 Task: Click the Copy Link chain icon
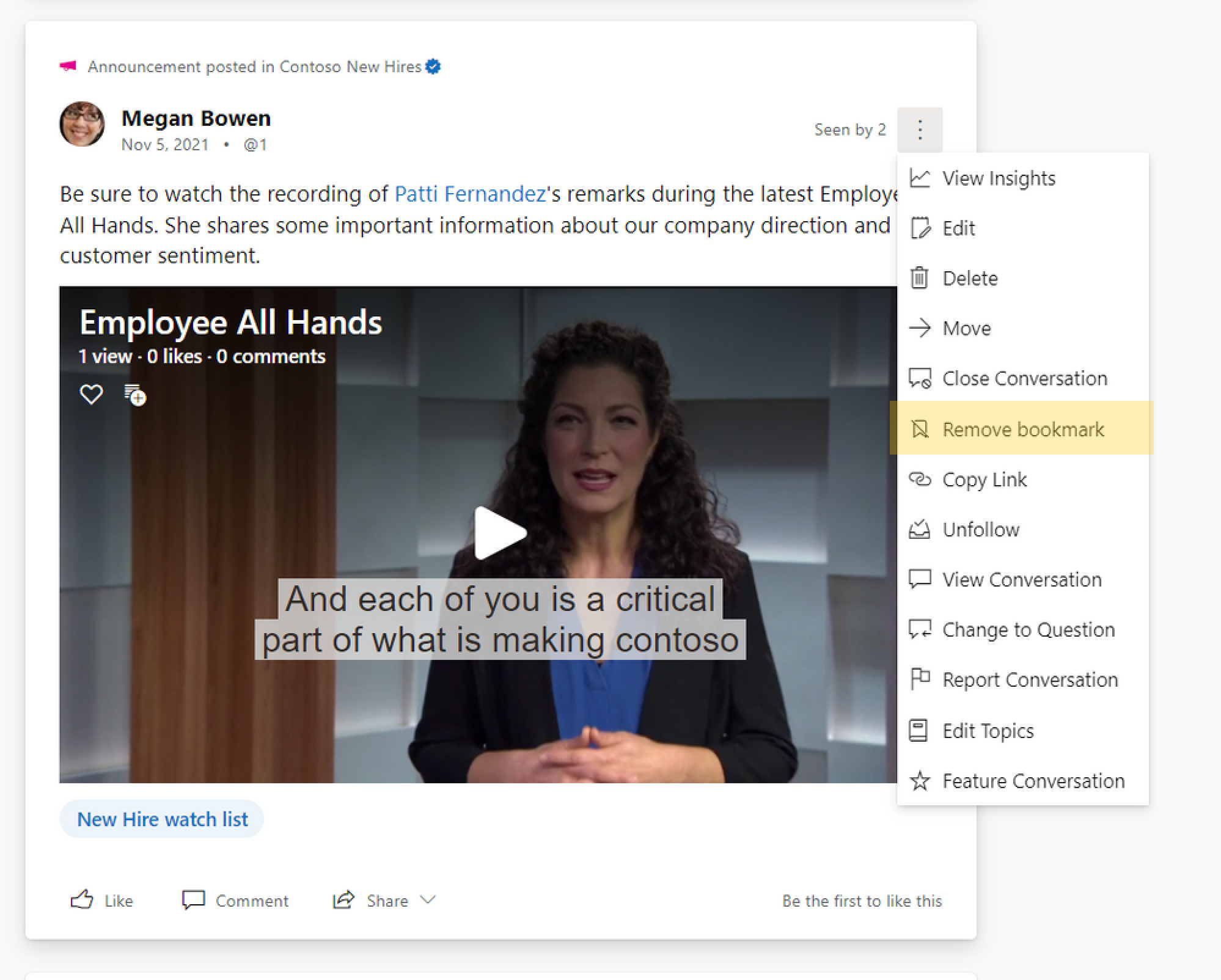[920, 479]
